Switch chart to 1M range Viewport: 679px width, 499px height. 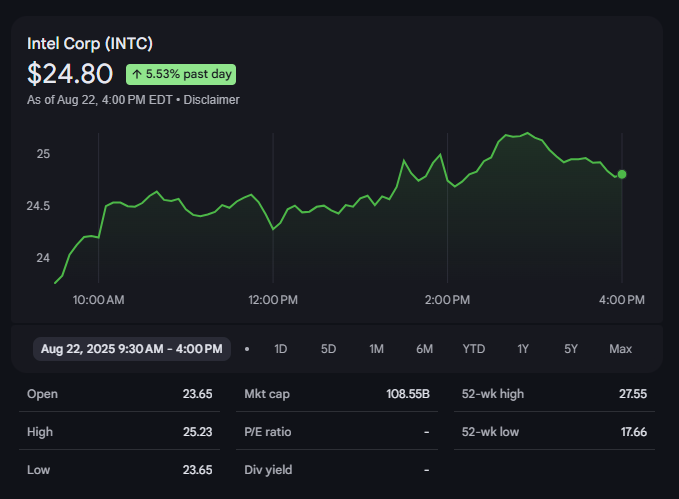376,349
